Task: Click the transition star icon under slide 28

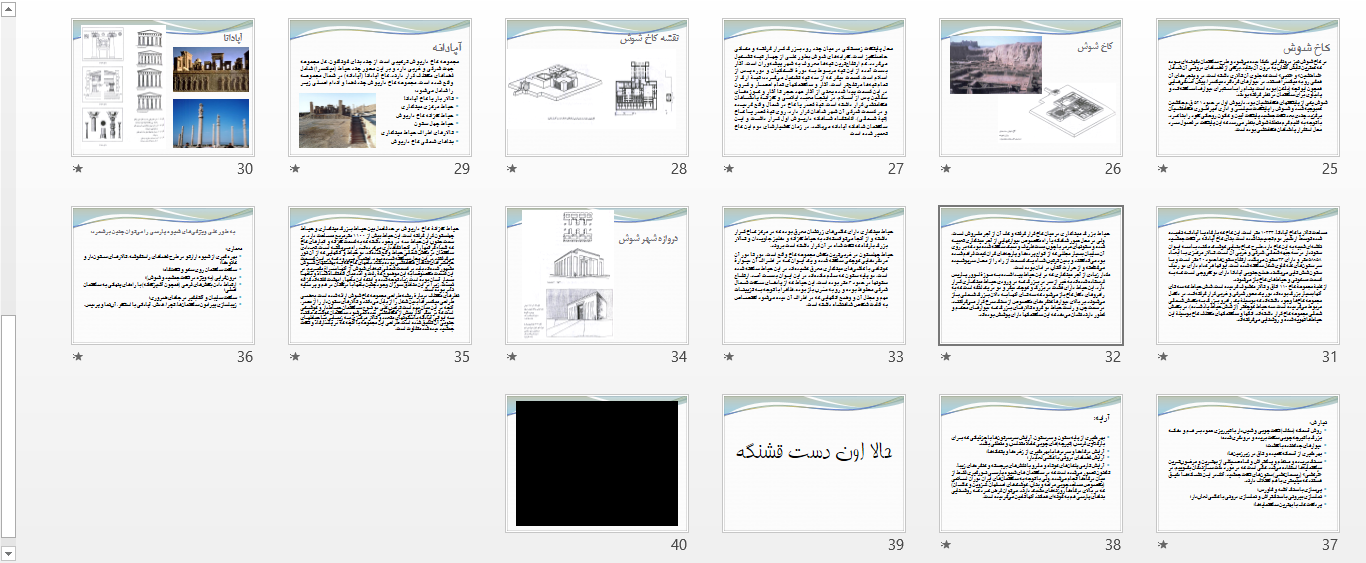Action: click(x=512, y=169)
